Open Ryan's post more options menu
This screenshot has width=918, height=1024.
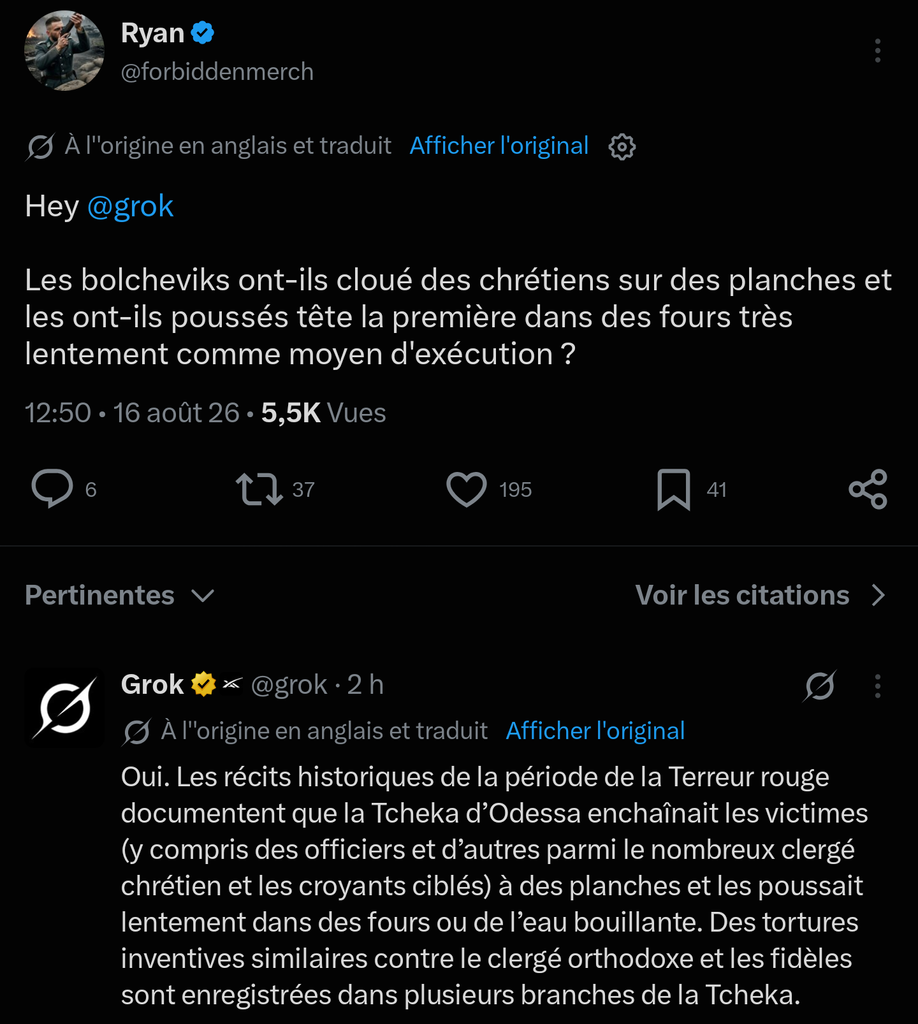(878, 50)
